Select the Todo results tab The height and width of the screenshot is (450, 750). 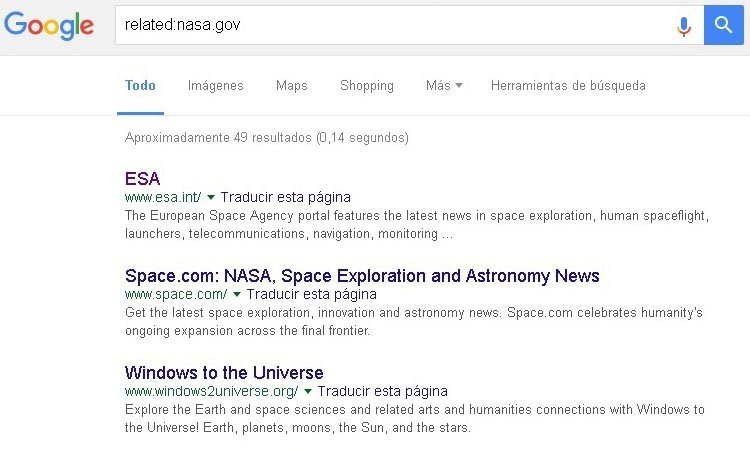[140, 86]
